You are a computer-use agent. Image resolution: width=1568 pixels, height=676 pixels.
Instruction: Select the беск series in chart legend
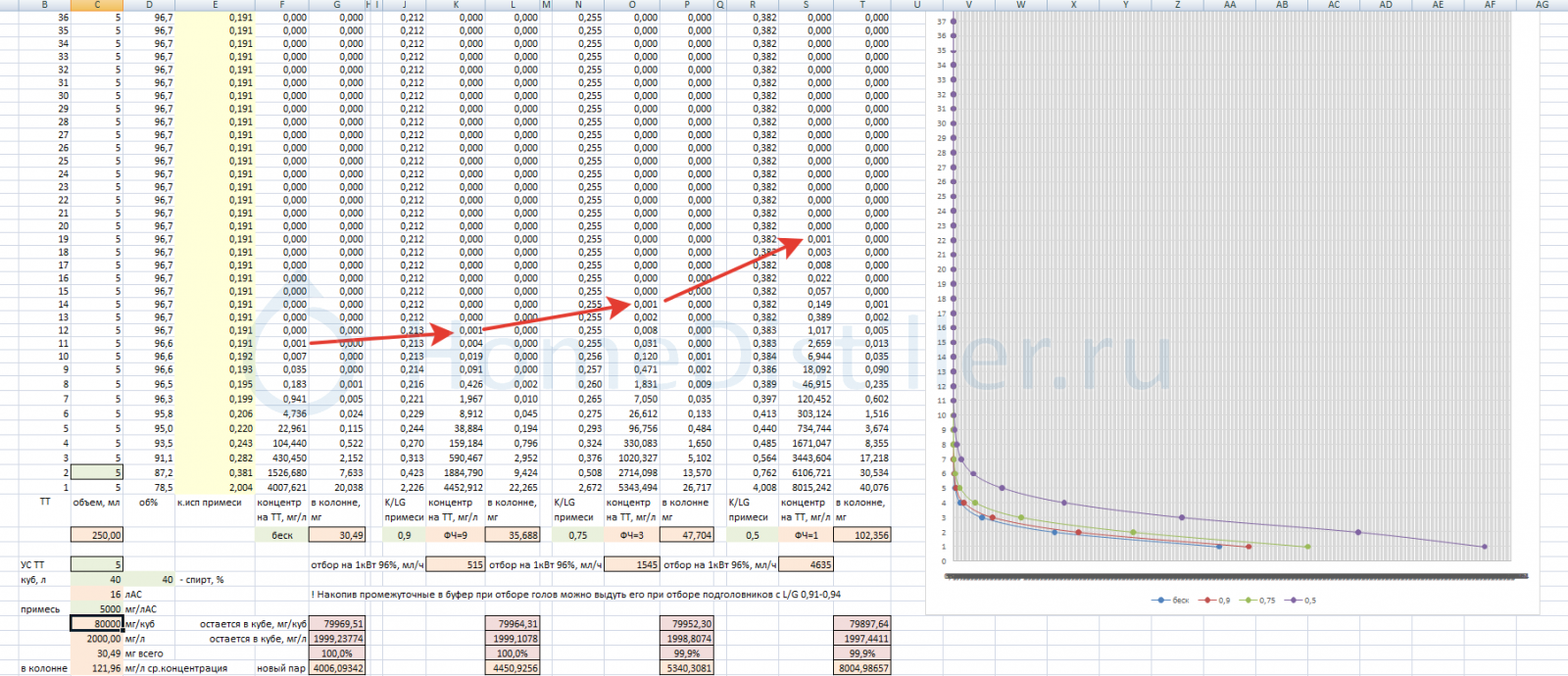1171,600
